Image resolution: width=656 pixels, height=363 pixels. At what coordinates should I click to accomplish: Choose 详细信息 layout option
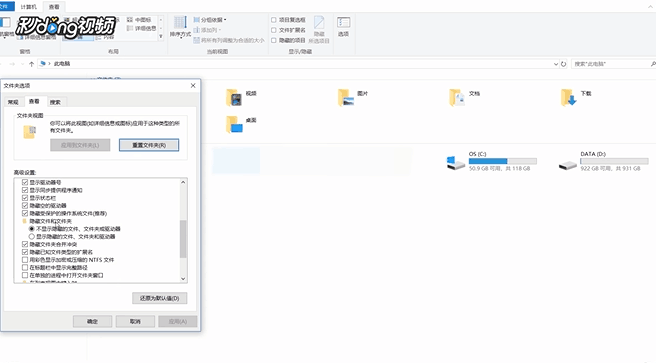[x=141, y=28]
